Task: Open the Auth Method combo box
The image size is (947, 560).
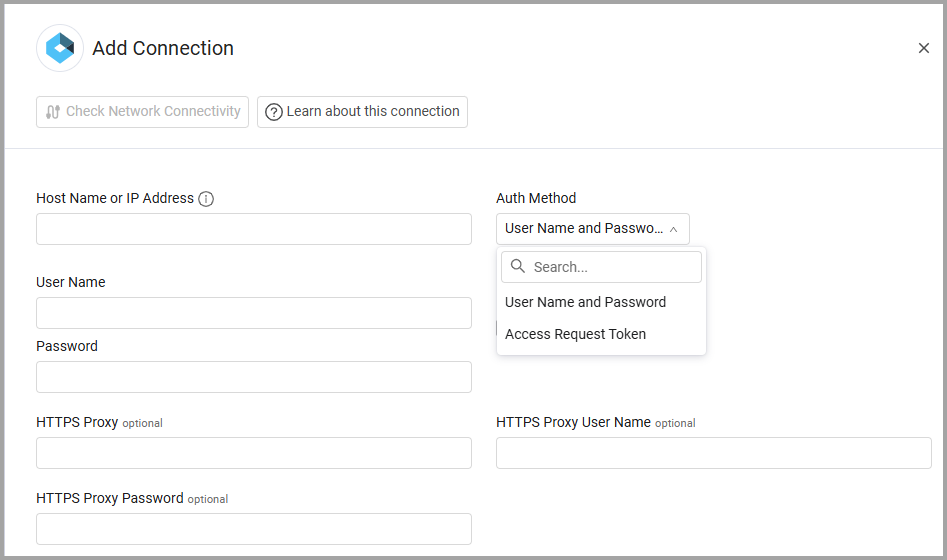Action: point(584,229)
